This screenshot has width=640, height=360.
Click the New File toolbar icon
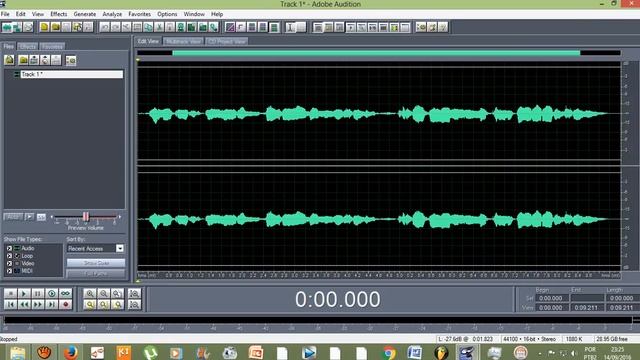pos(44,27)
